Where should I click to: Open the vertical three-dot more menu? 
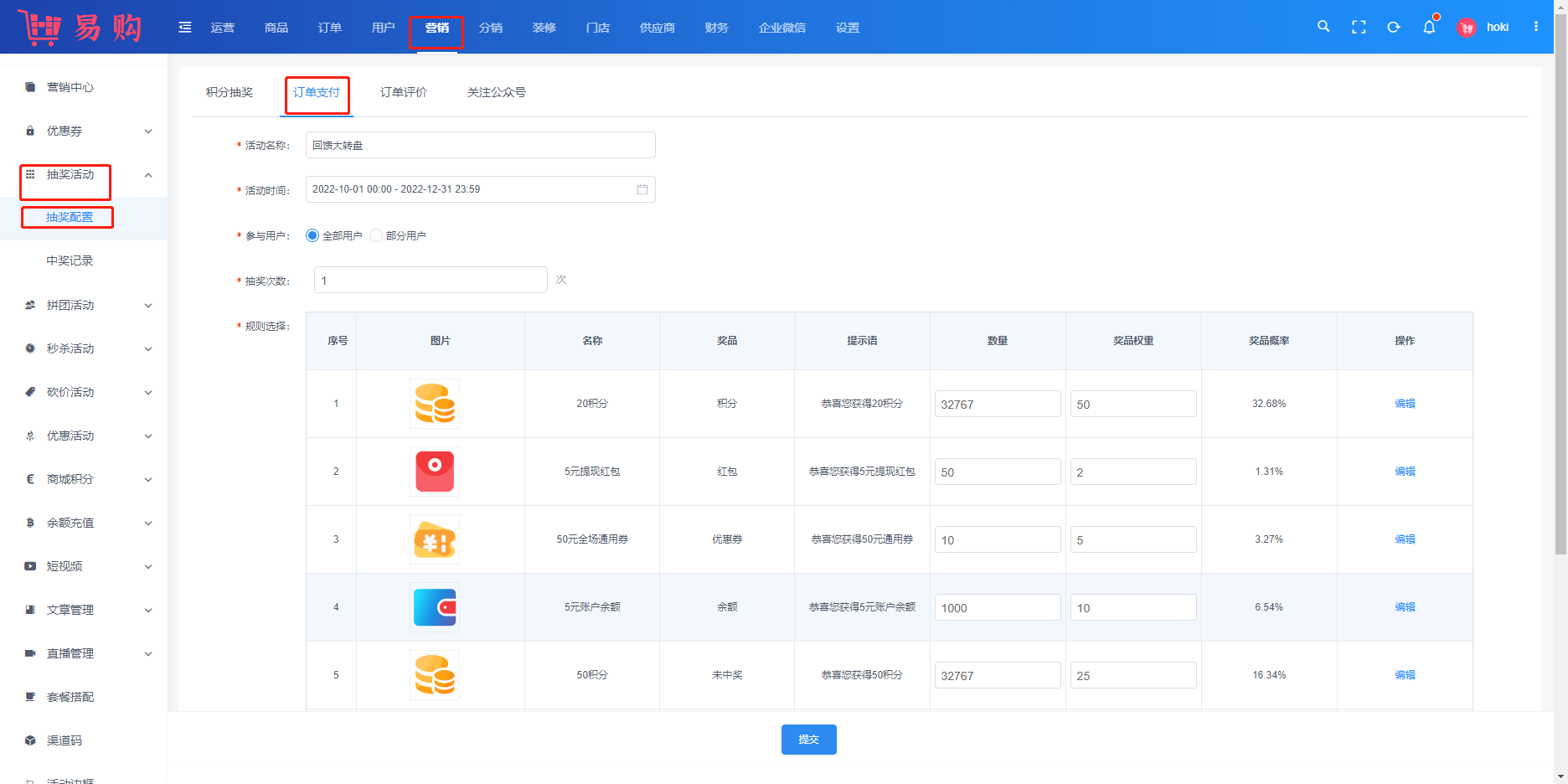pos(1536,27)
